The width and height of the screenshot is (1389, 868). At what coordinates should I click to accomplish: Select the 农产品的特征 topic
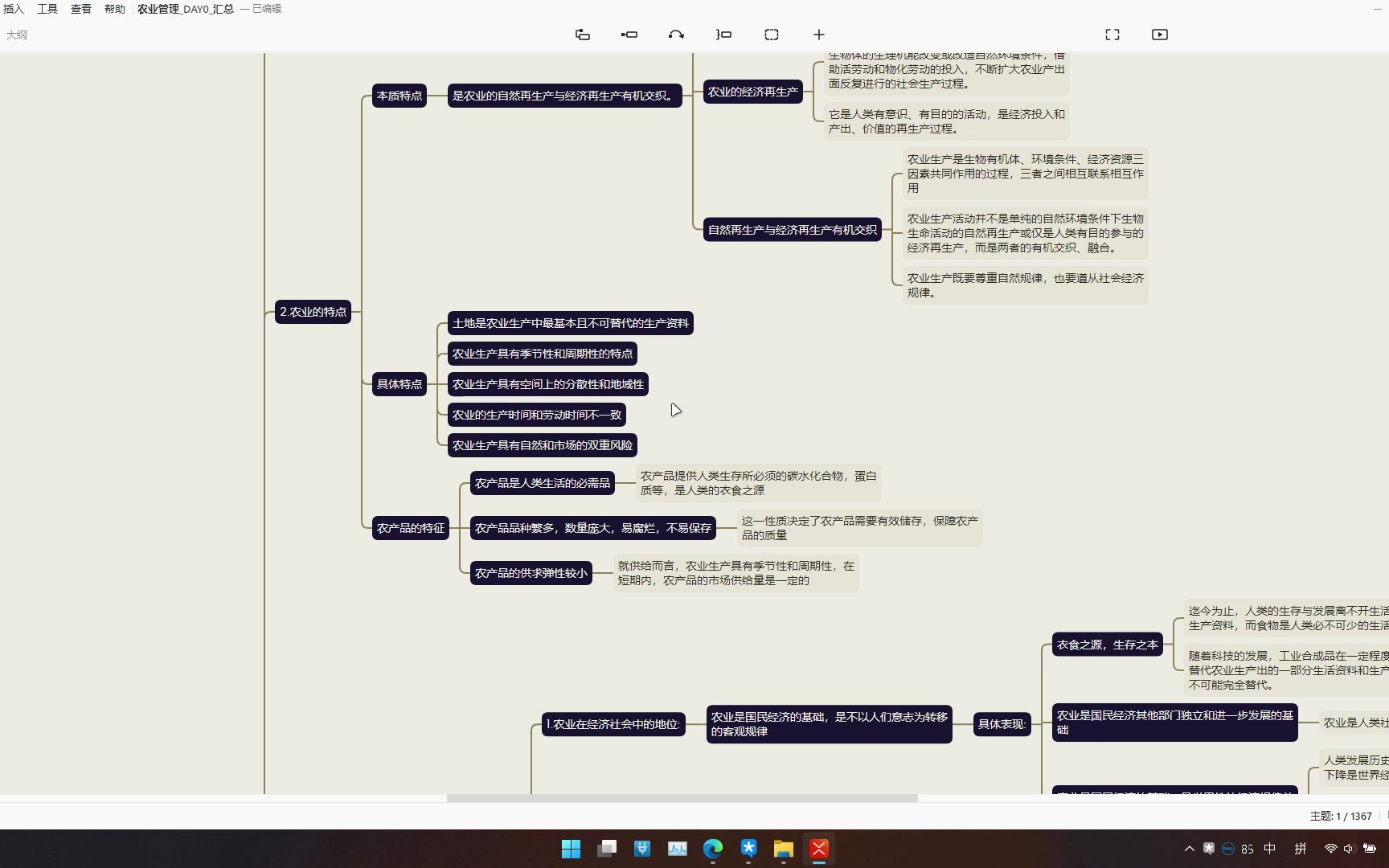point(411,528)
